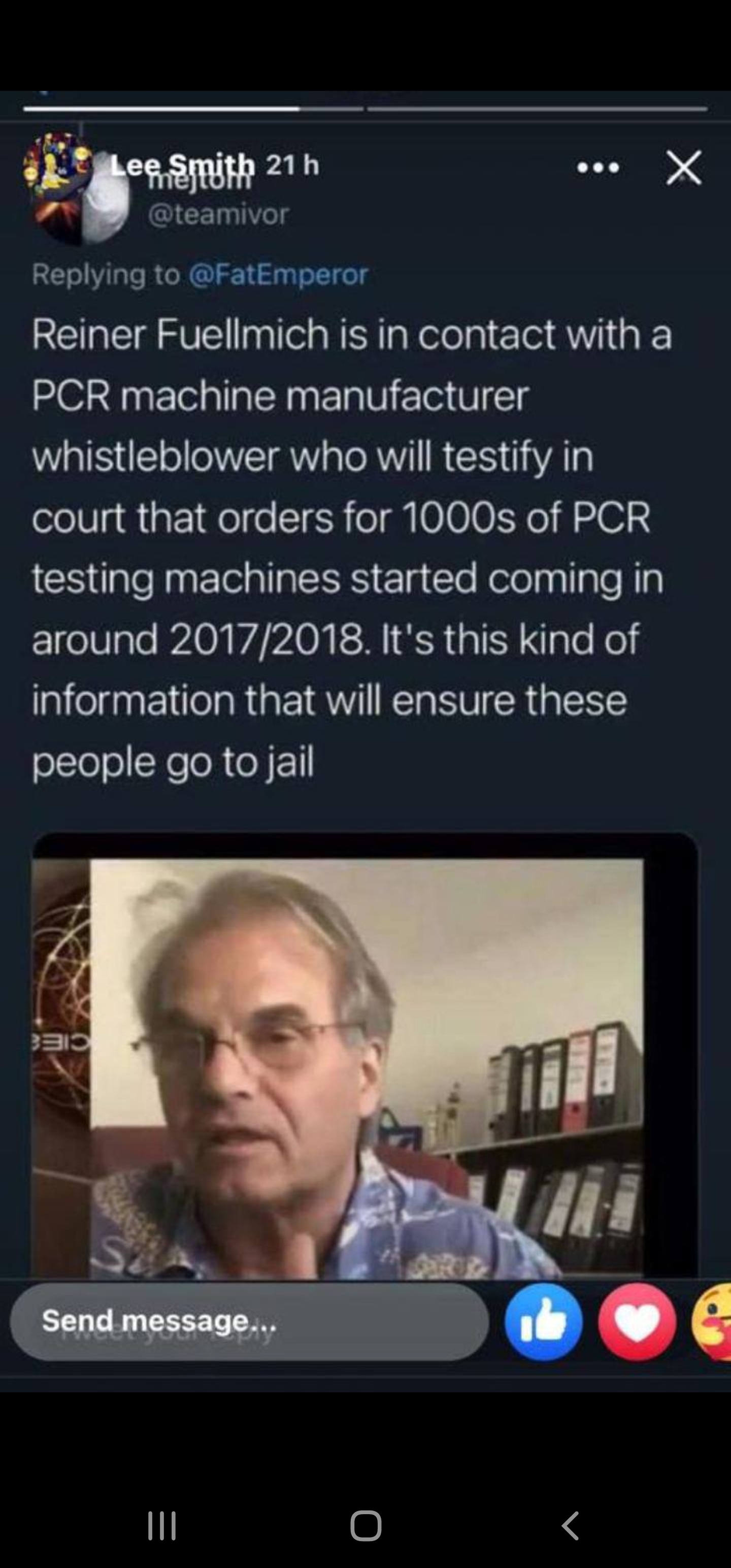The width and height of the screenshot is (731, 1568).
Task: Open the three-dot more options menu
Action: point(599,168)
